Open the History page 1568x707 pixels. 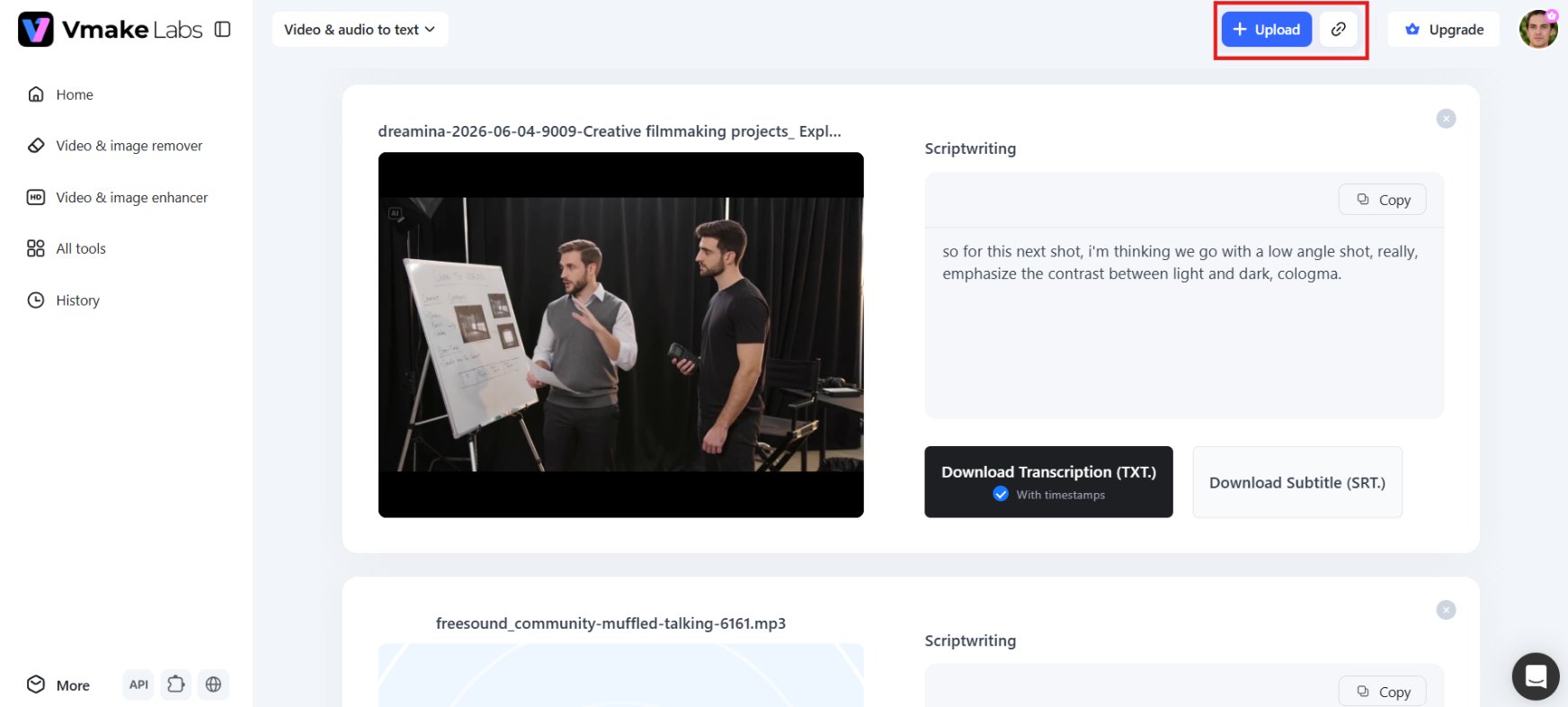click(x=64, y=300)
